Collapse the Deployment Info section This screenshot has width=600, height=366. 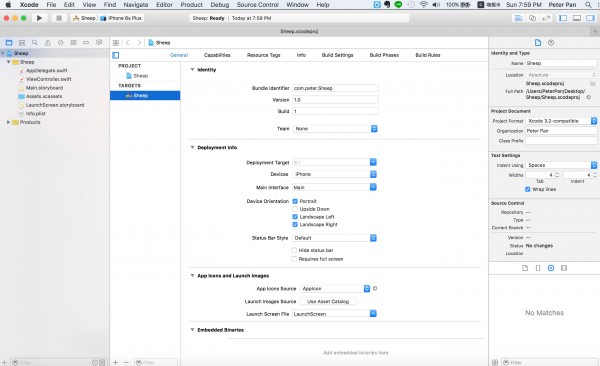pyautogui.click(x=192, y=147)
